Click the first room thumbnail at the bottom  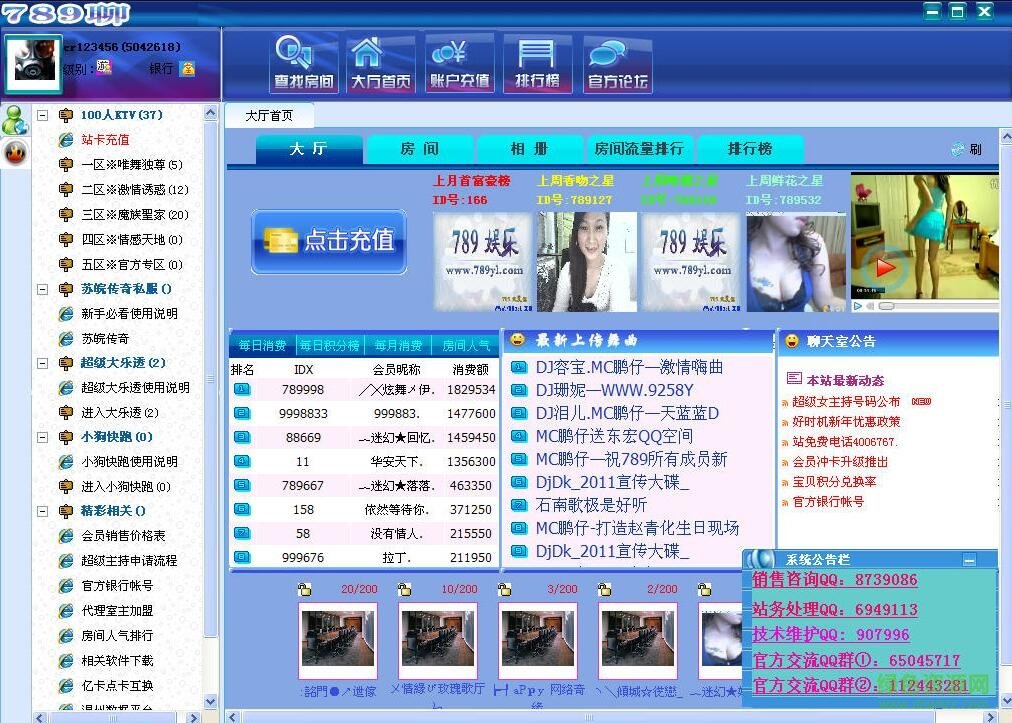tap(338, 638)
